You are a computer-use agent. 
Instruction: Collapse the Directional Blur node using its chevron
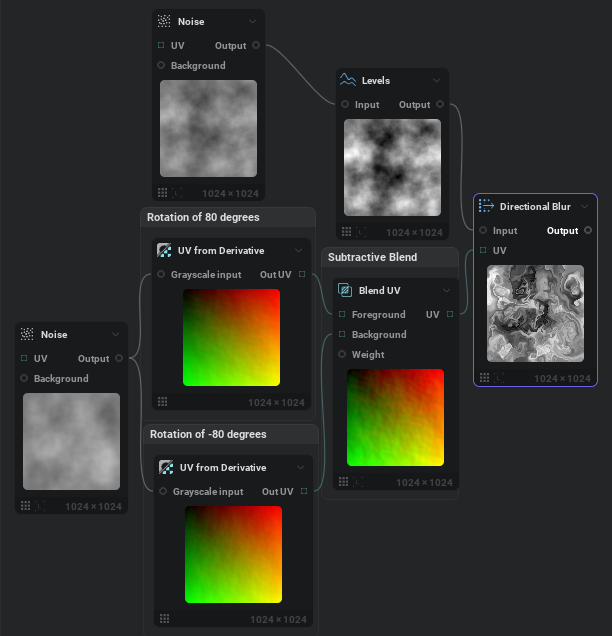point(585,206)
